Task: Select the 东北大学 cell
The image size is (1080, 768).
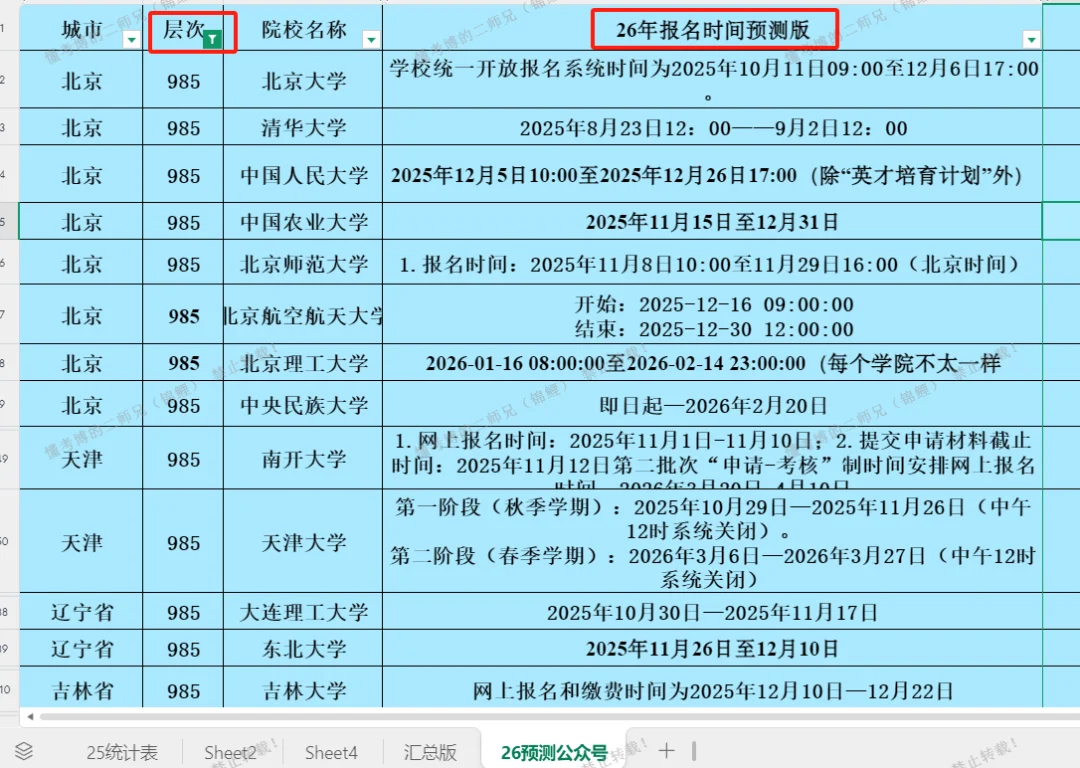Action: [303, 648]
